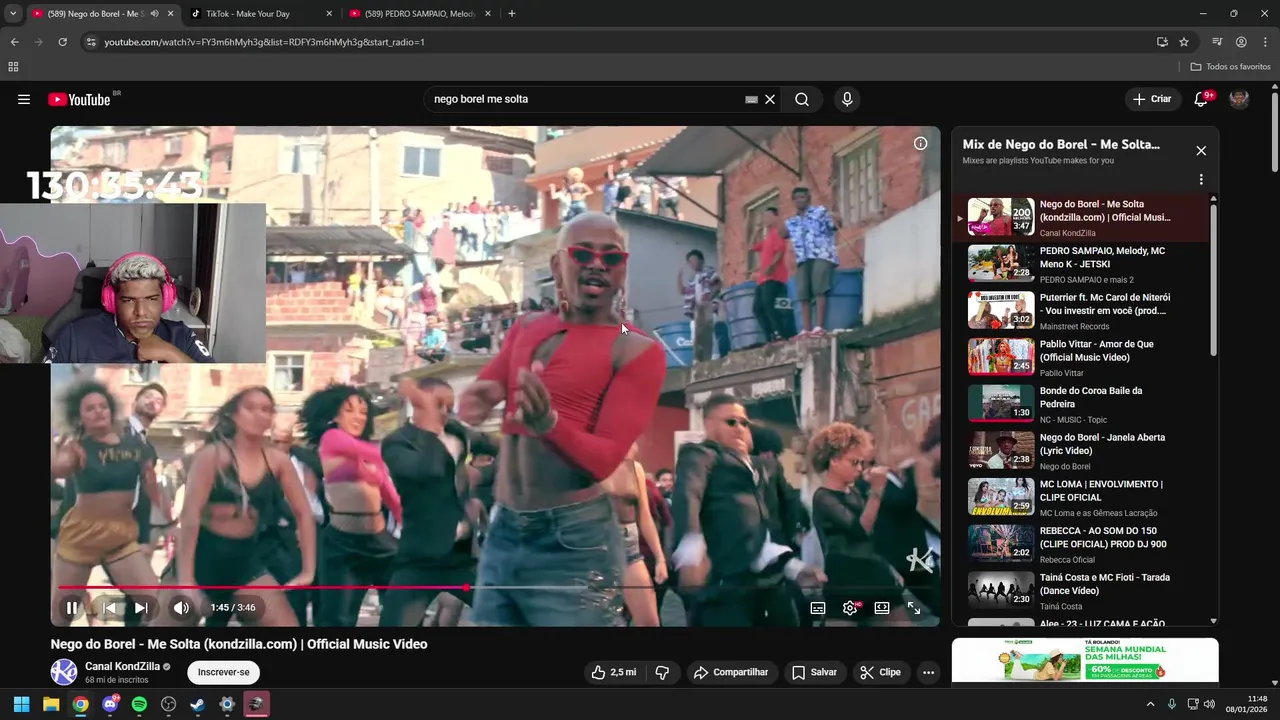
Task: Play Puterrier Vou investir em você
Action: point(1081,311)
